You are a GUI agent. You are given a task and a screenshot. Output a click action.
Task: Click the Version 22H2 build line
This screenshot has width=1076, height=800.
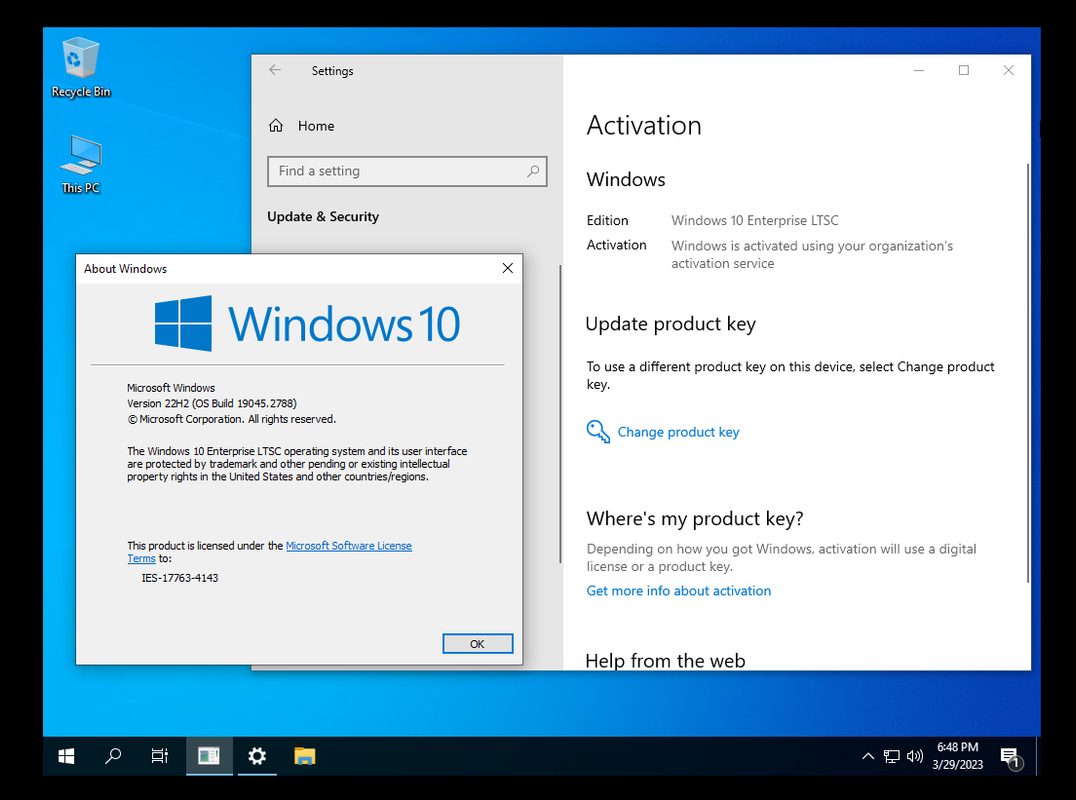[212, 403]
